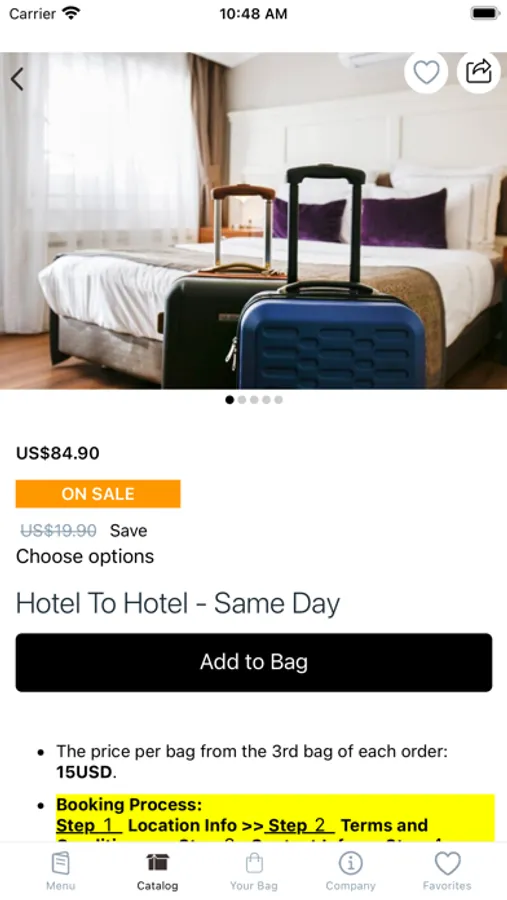The width and height of the screenshot is (507, 900).
Task: Jump to second image carousel dot
Action: (242, 399)
